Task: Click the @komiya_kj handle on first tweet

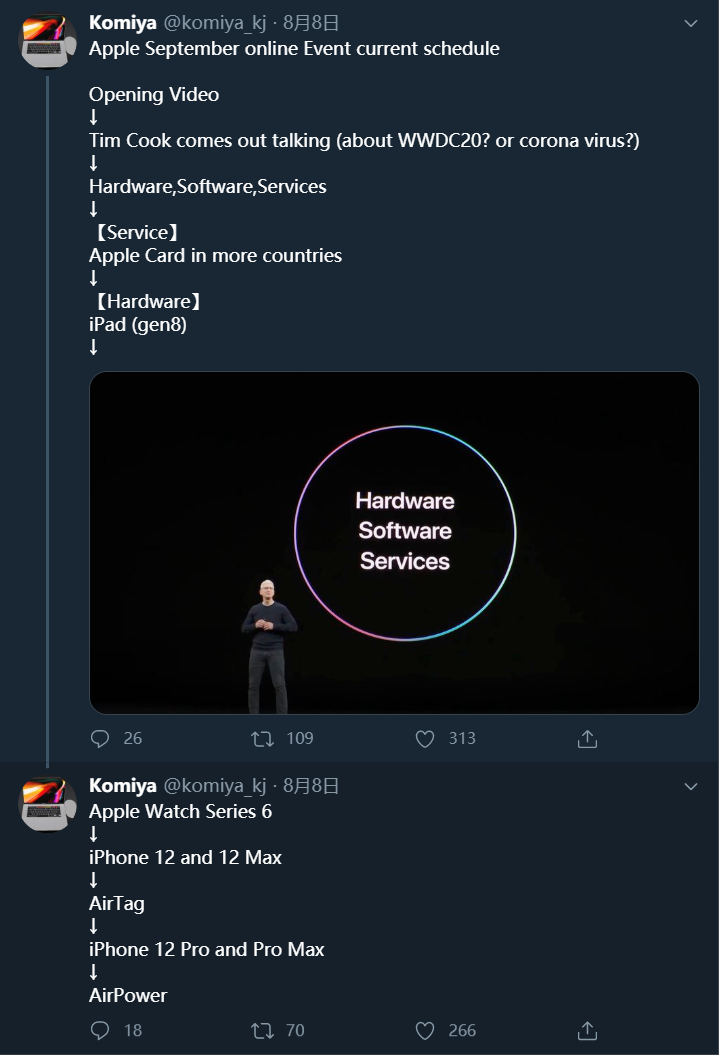Action: click(215, 22)
